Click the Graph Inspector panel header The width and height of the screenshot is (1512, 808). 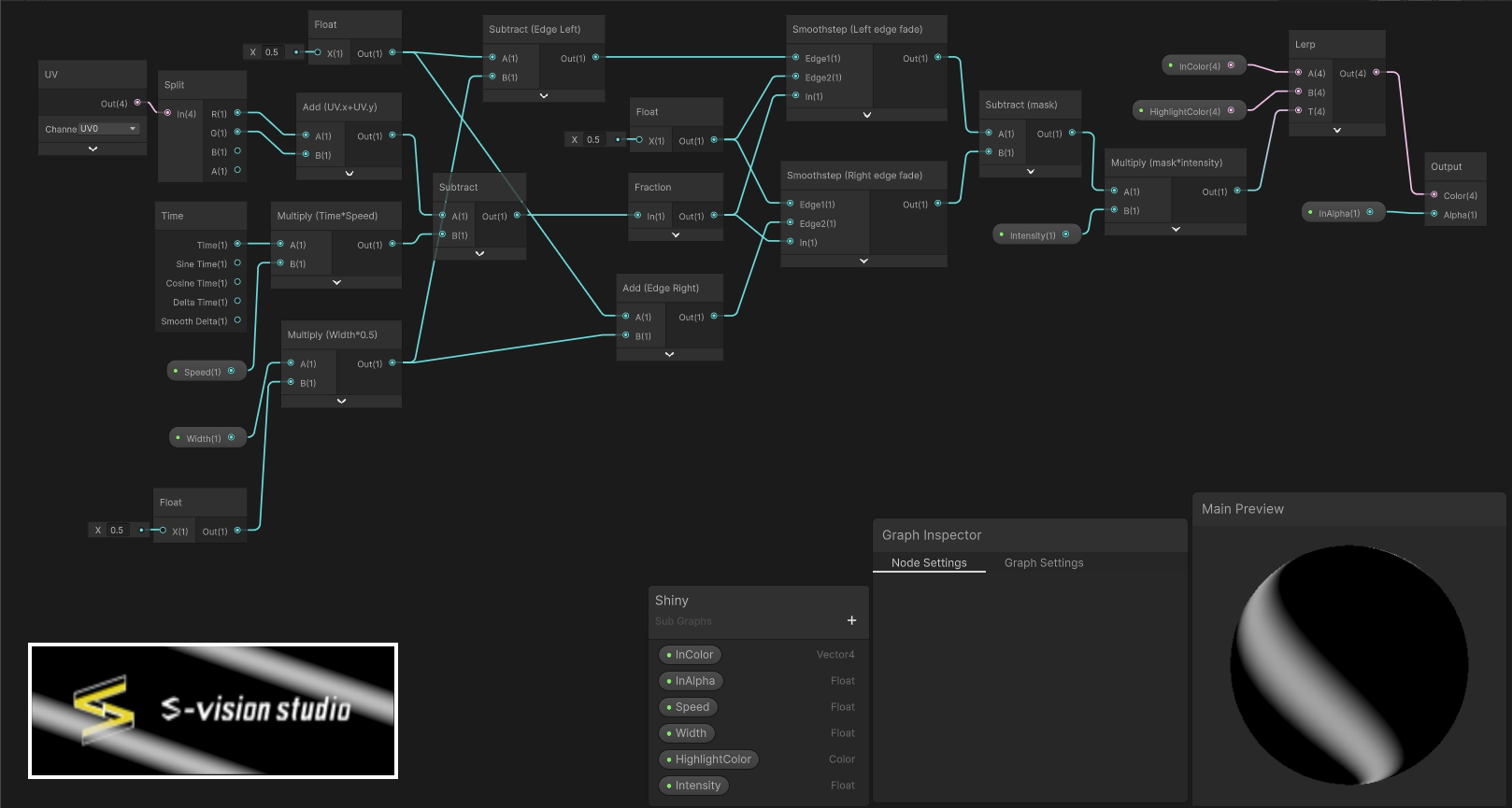(x=1030, y=535)
